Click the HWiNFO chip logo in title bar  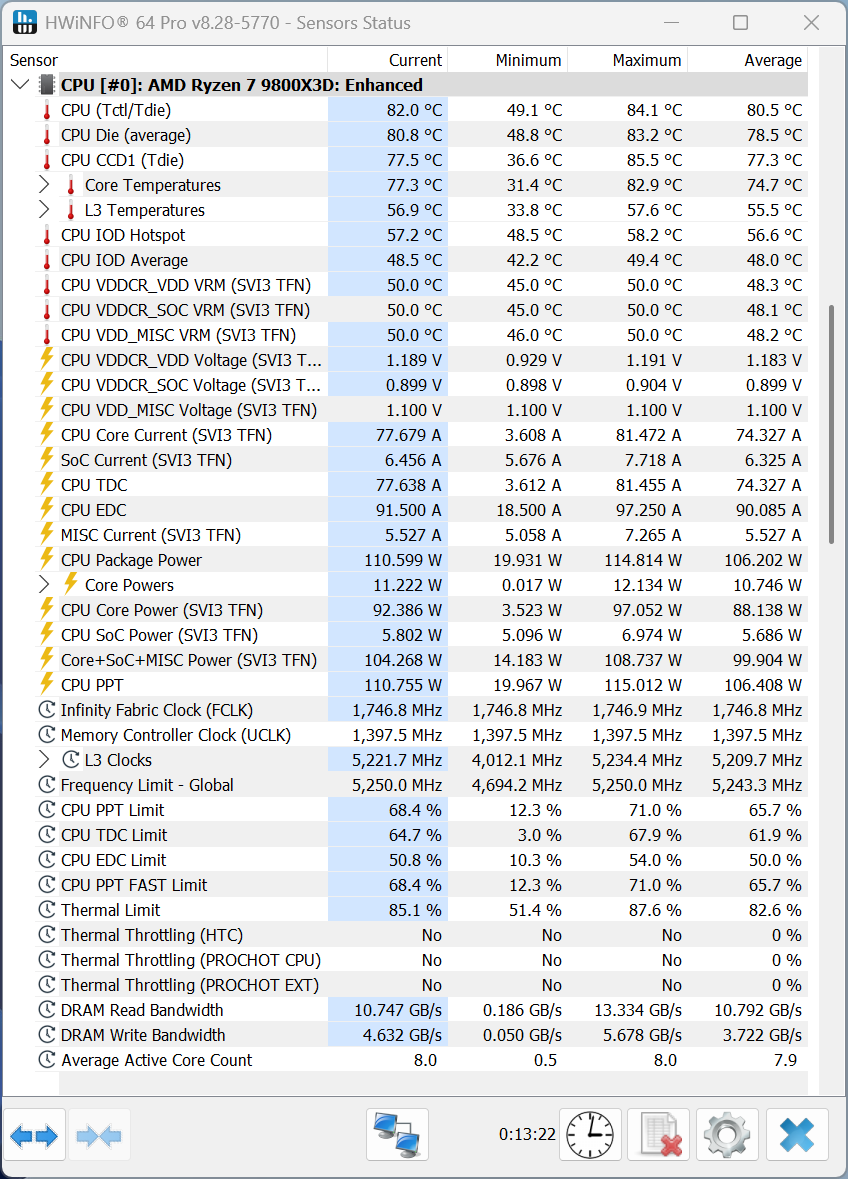point(25,21)
